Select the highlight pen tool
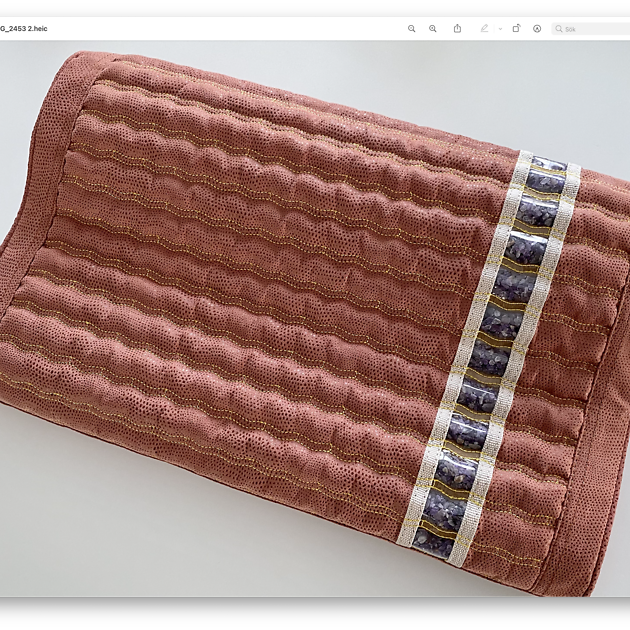The height and width of the screenshot is (630, 630). (484, 29)
